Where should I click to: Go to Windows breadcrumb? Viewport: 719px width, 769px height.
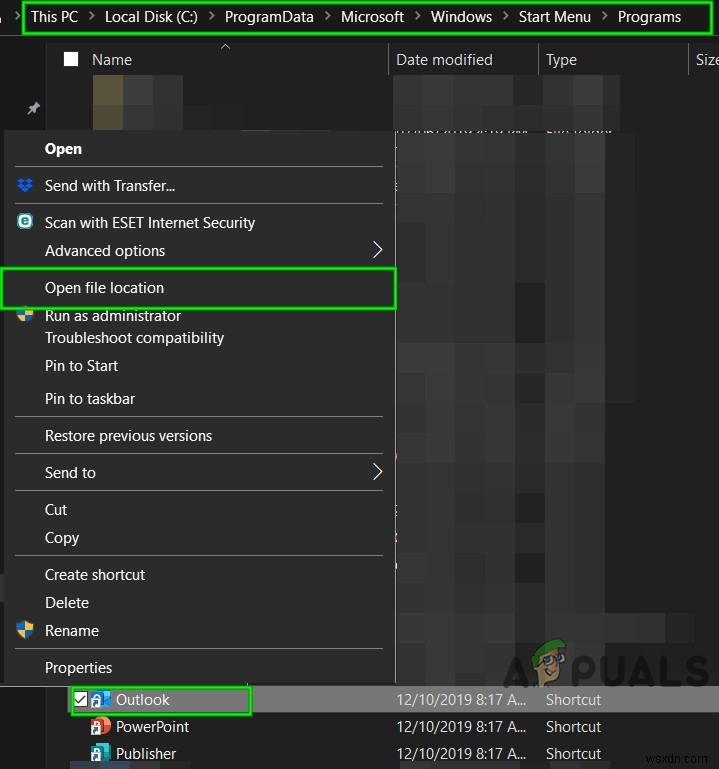462,17
